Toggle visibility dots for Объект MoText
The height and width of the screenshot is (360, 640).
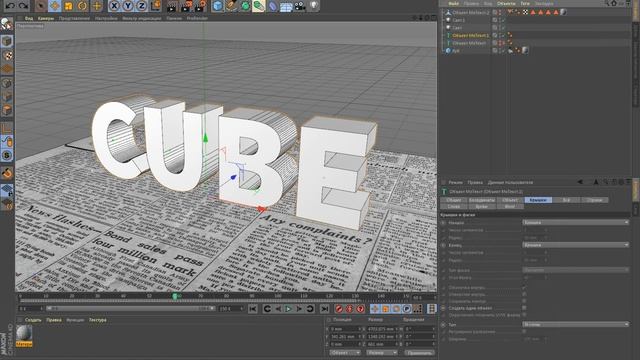500,43
